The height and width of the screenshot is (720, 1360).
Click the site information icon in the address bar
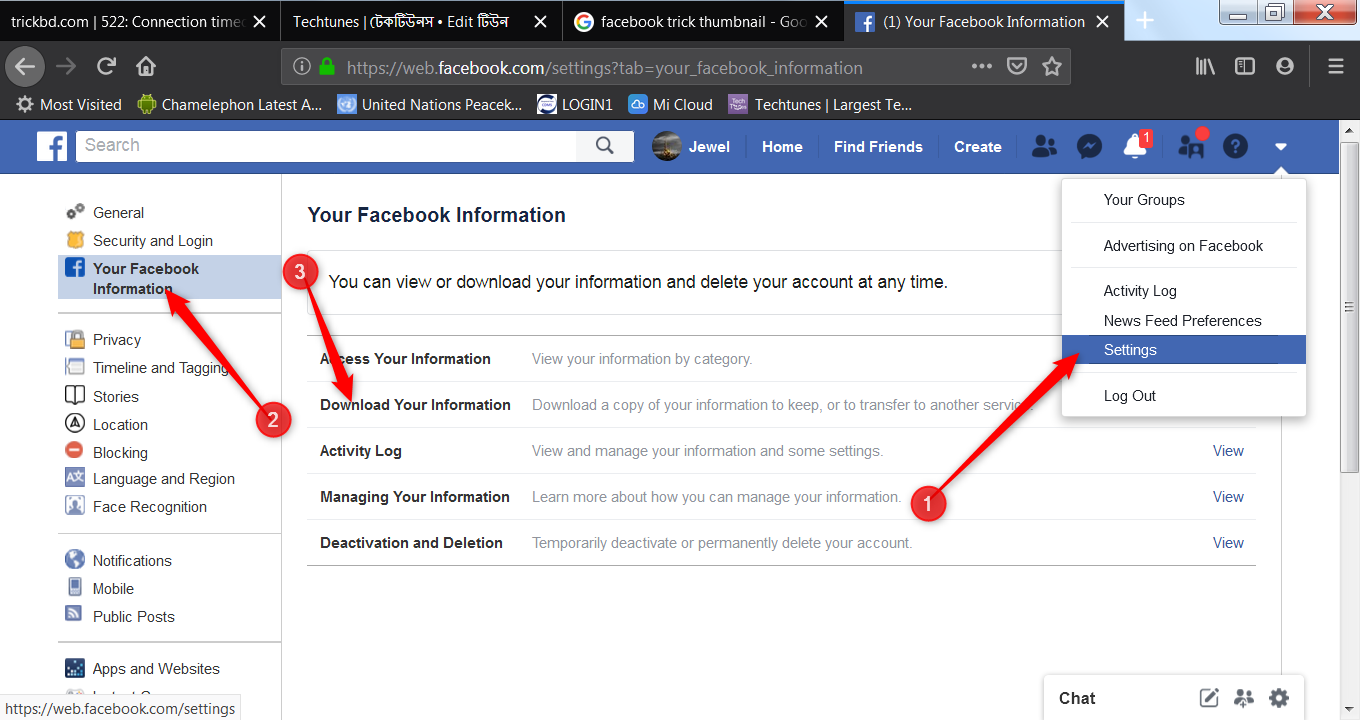[x=302, y=67]
